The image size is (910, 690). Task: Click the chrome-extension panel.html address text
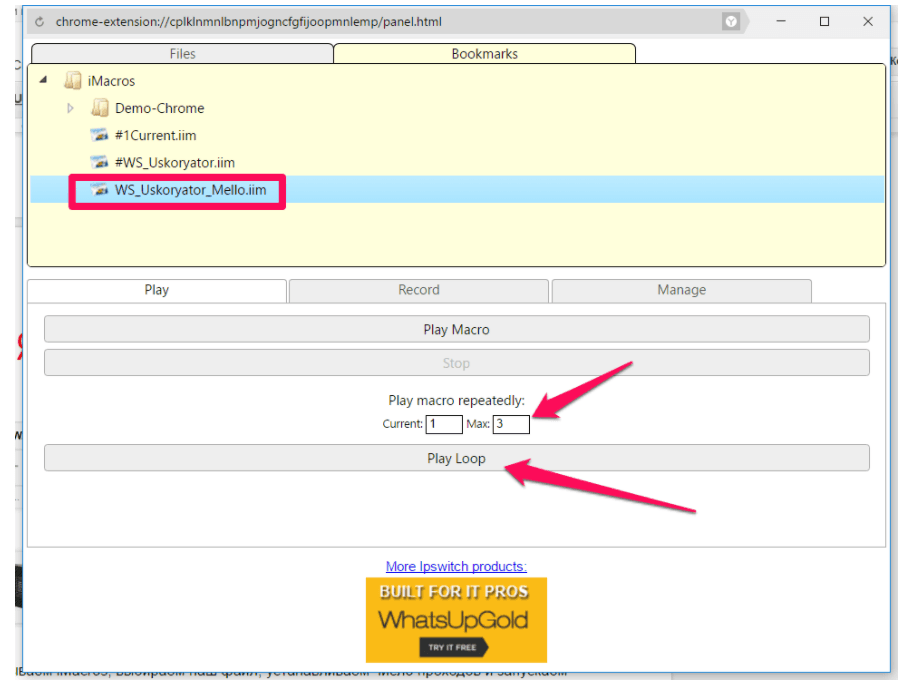point(248,22)
